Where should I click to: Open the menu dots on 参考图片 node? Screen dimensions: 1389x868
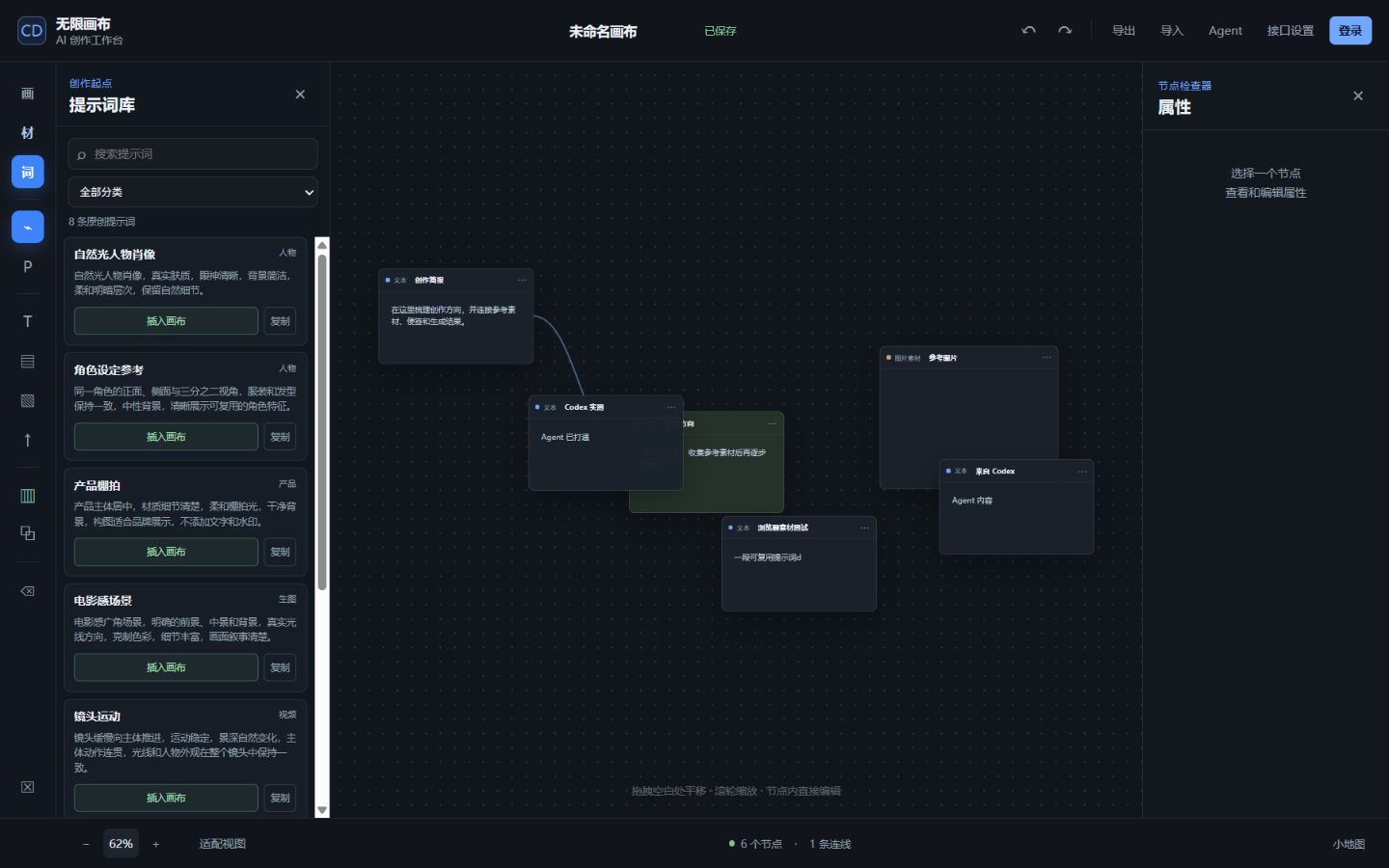tap(1047, 358)
